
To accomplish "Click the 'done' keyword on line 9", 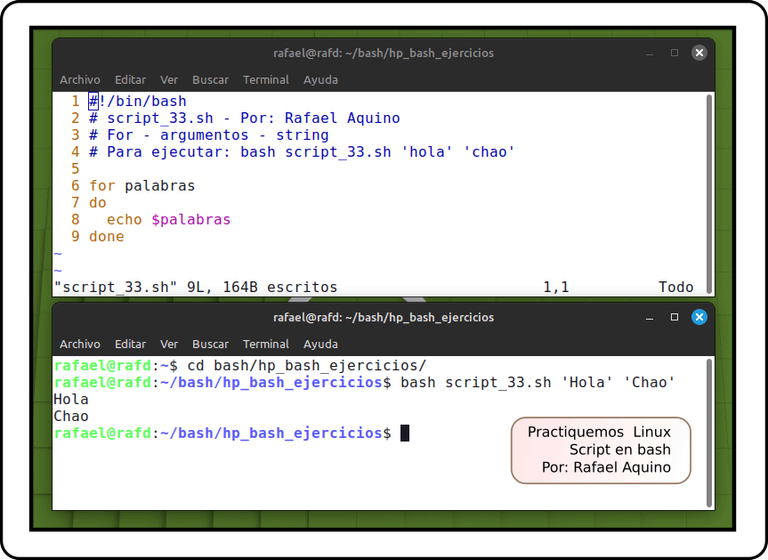I will pyautogui.click(x=106, y=237).
